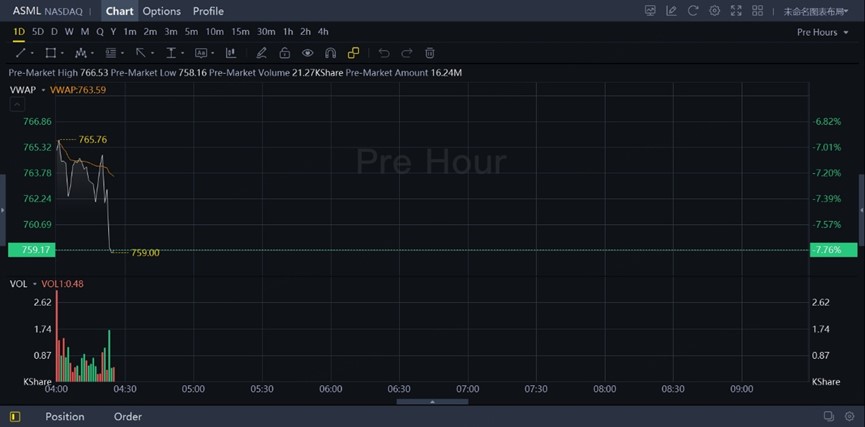Delete all drawings with trash icon
865x427 pixels.
coord(430,53)
